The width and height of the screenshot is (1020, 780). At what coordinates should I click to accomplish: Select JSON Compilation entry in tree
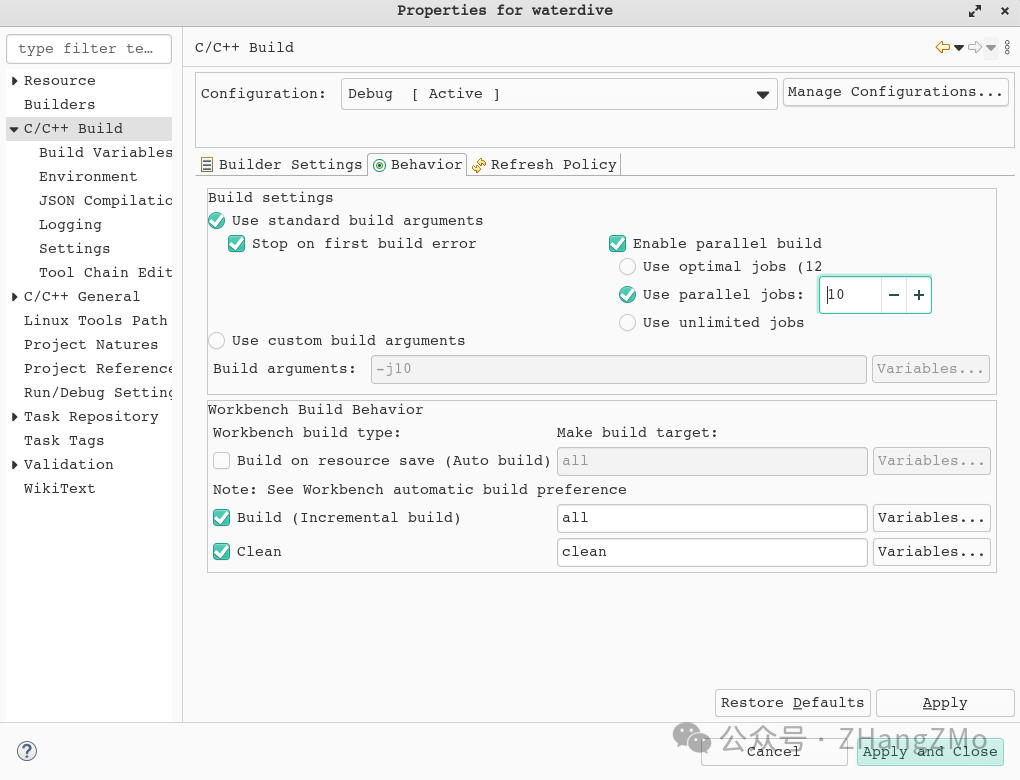[x=105, y=201]
